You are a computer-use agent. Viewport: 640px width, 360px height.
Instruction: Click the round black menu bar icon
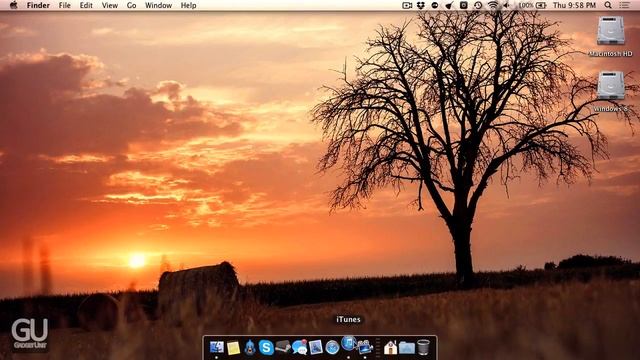(x=435, y=5)
